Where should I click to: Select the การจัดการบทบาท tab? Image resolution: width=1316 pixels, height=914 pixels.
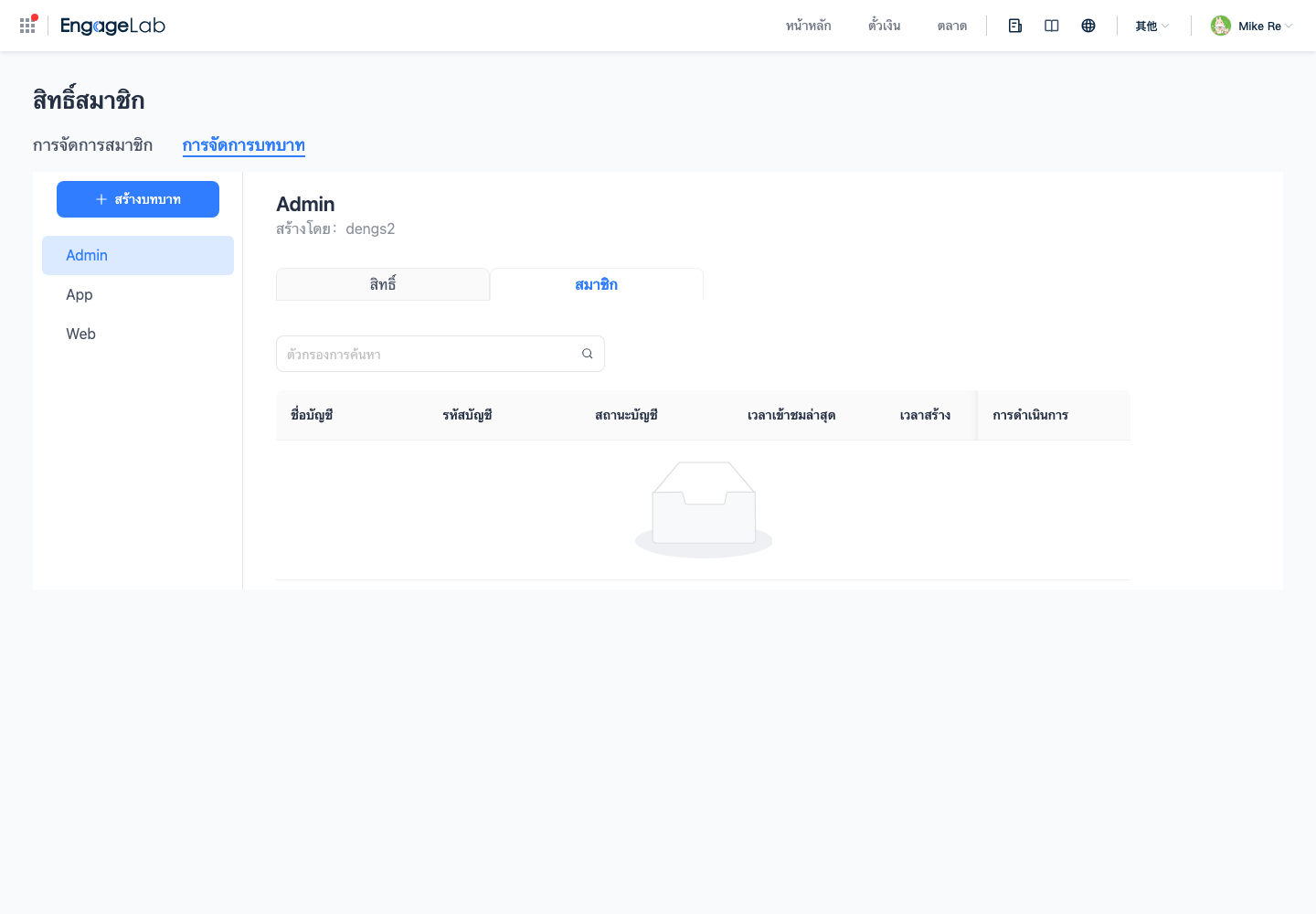point(244,145)
